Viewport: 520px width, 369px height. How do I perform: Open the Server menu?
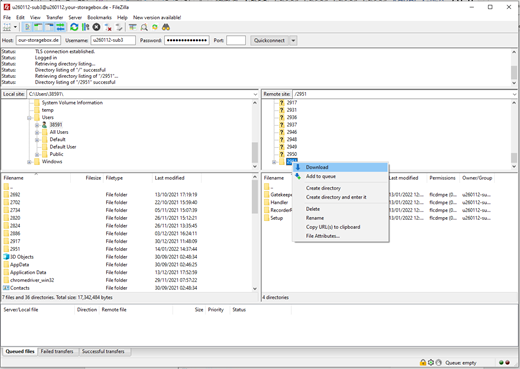[75, 17]
